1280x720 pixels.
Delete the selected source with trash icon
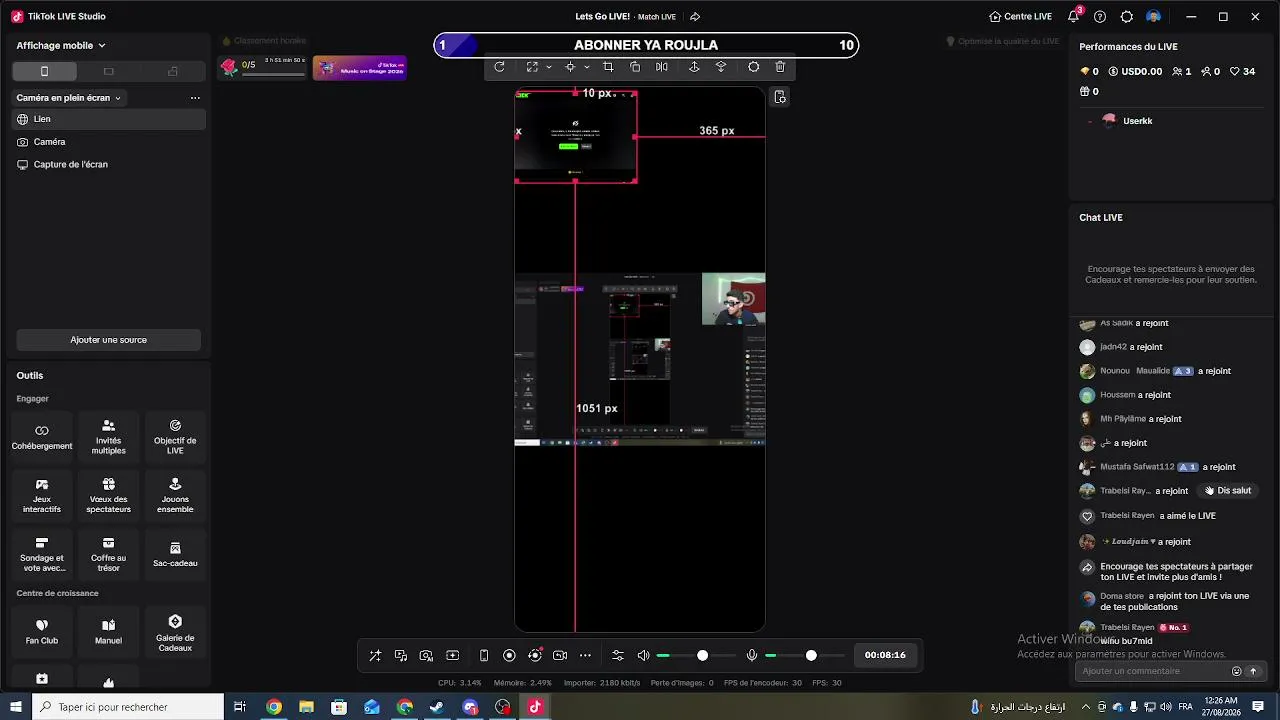(x=781, y=67)
